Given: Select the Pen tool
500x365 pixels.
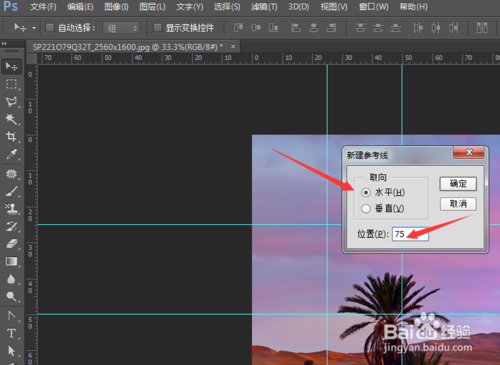Looking at the screenshot, I should tap(12, 315).
